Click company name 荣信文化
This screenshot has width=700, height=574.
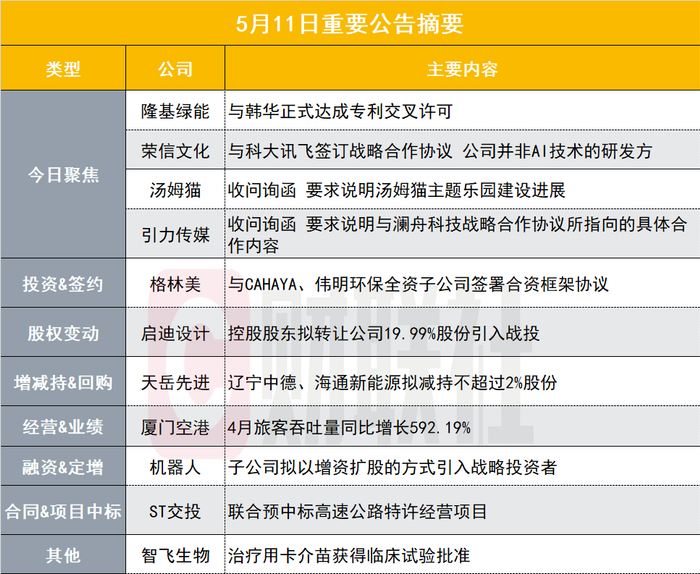coord(175,151)
